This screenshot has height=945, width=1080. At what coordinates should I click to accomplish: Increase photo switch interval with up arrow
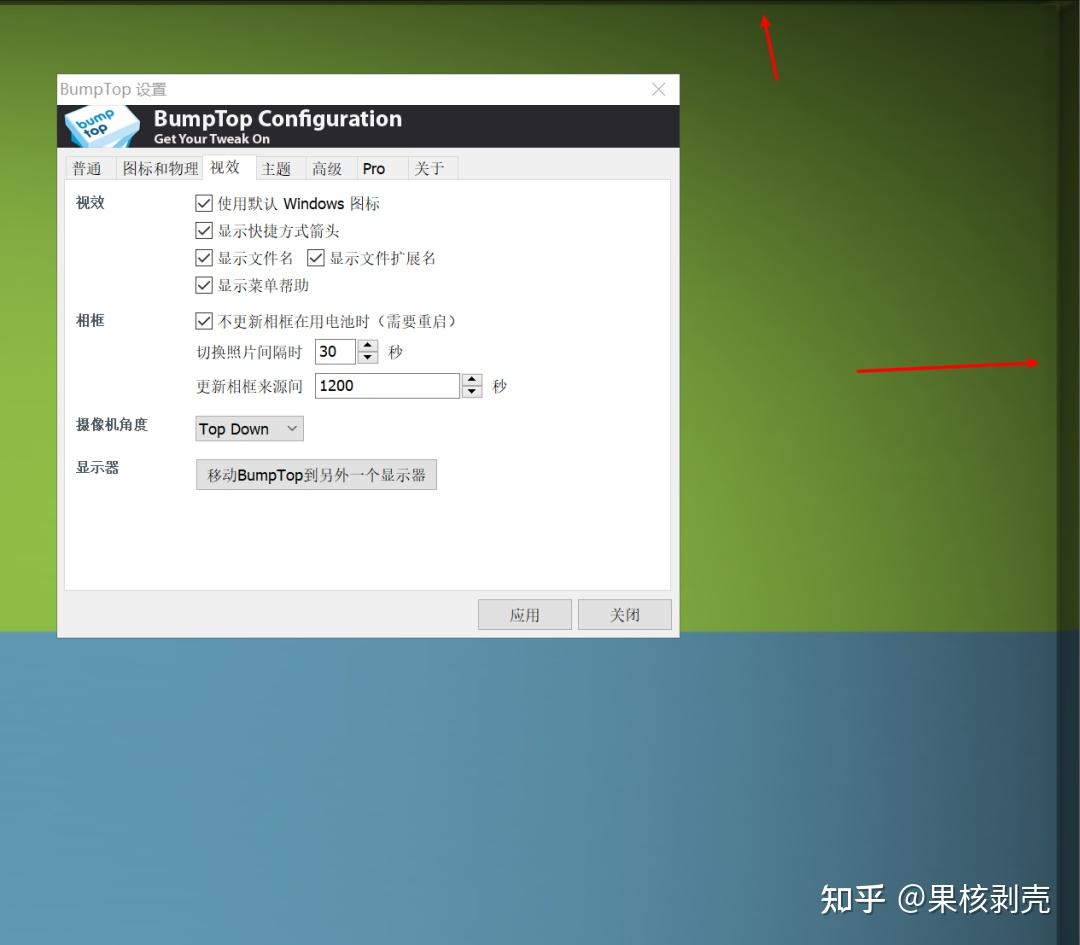[367, 346]
